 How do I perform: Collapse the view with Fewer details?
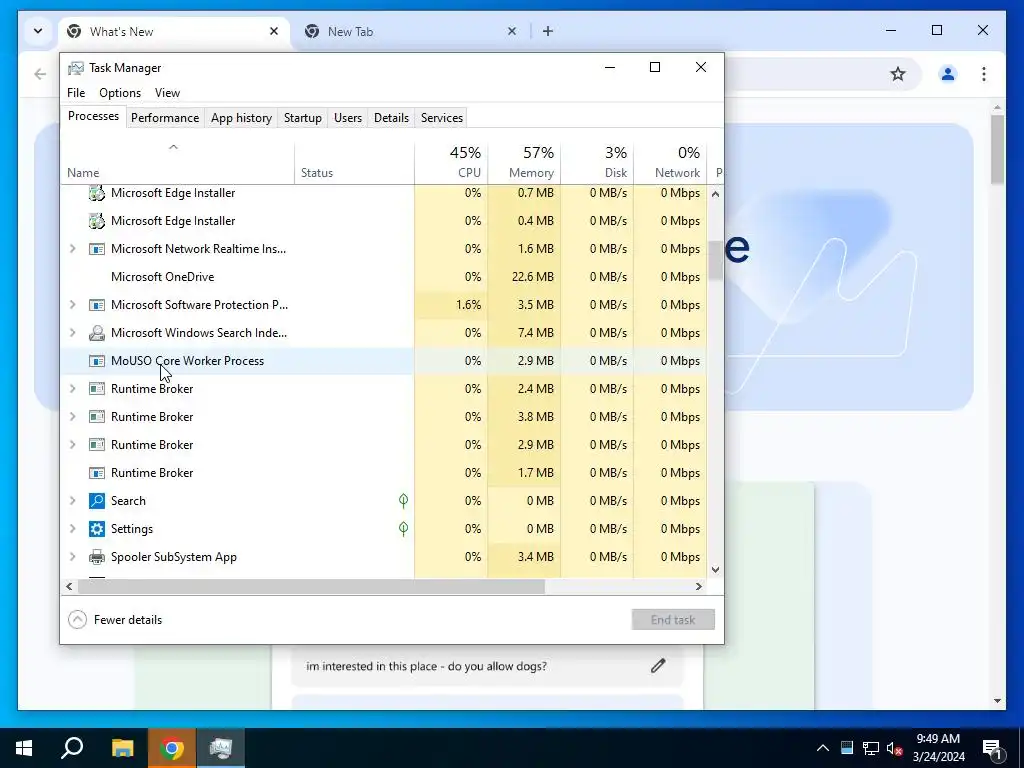[115, 620]
